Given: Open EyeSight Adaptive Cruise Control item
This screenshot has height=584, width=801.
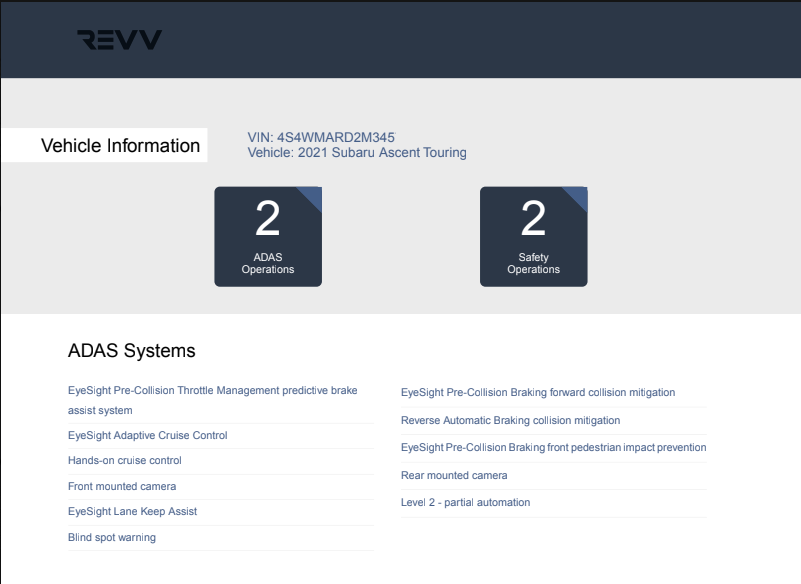Looking at the screenshot, I should tap(148, 435).
